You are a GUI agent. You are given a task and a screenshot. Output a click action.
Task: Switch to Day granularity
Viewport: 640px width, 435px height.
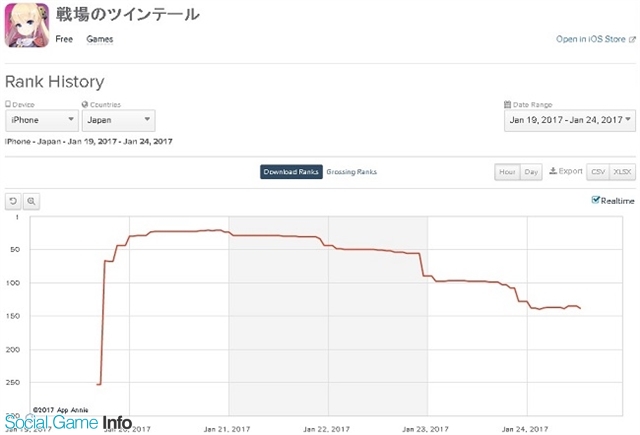(531, 172)
